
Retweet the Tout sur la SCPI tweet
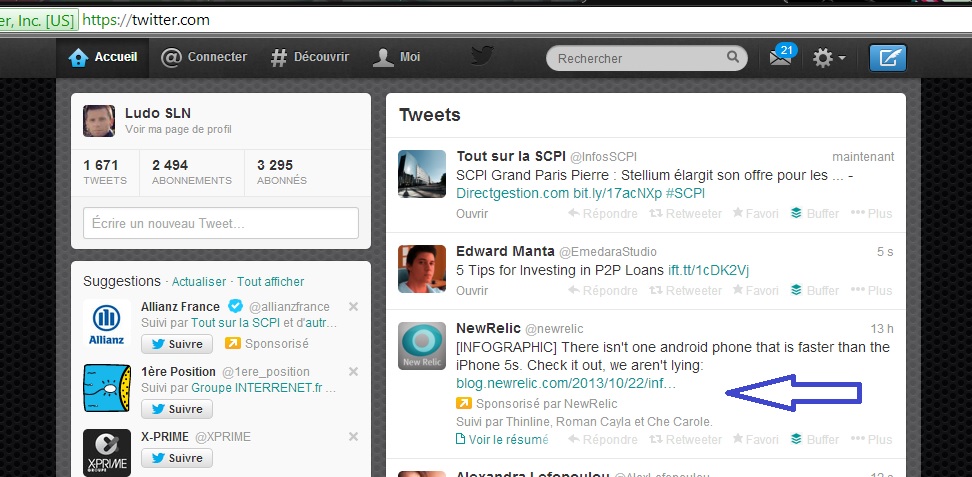pyautogui.click(x=685, y=213)
